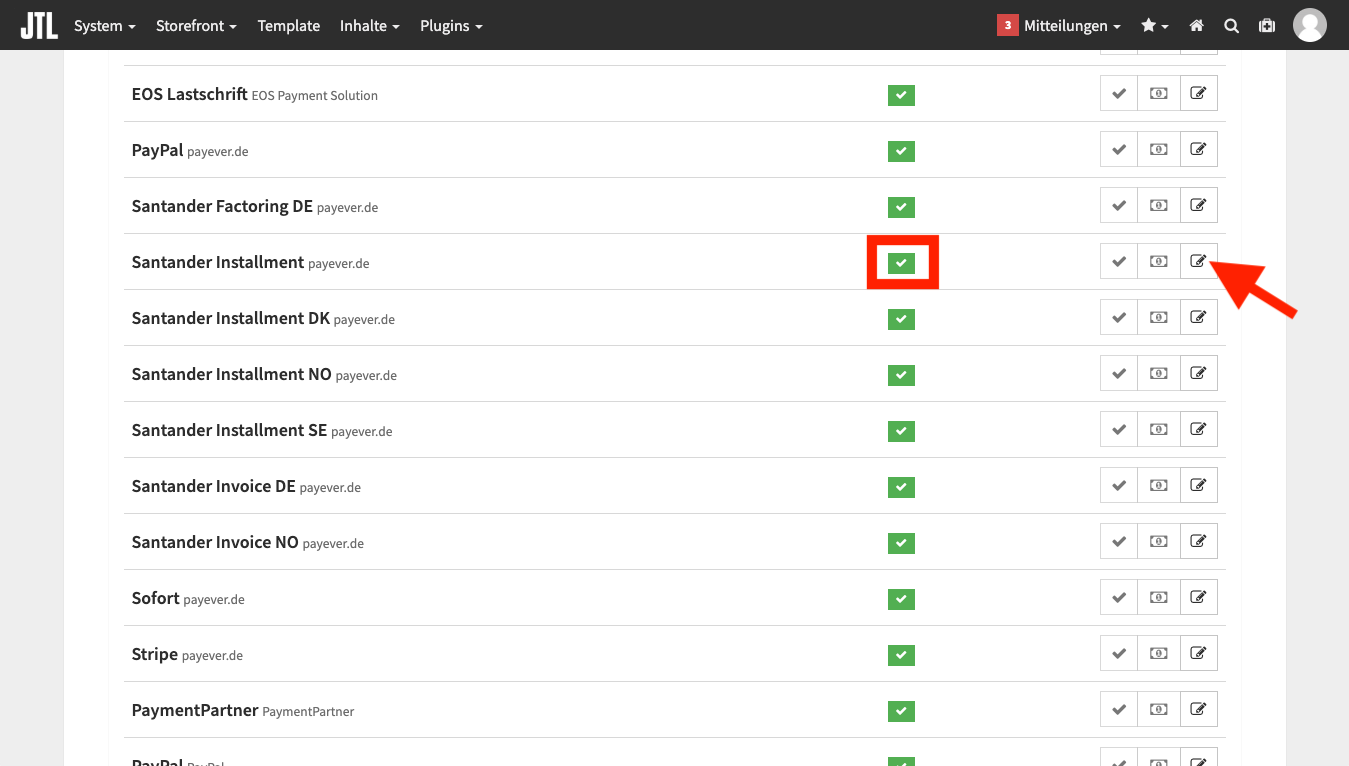Click checkmark button for Santander Installment DK
This screenshot has width=1349, height=766.
[1119, 317]
